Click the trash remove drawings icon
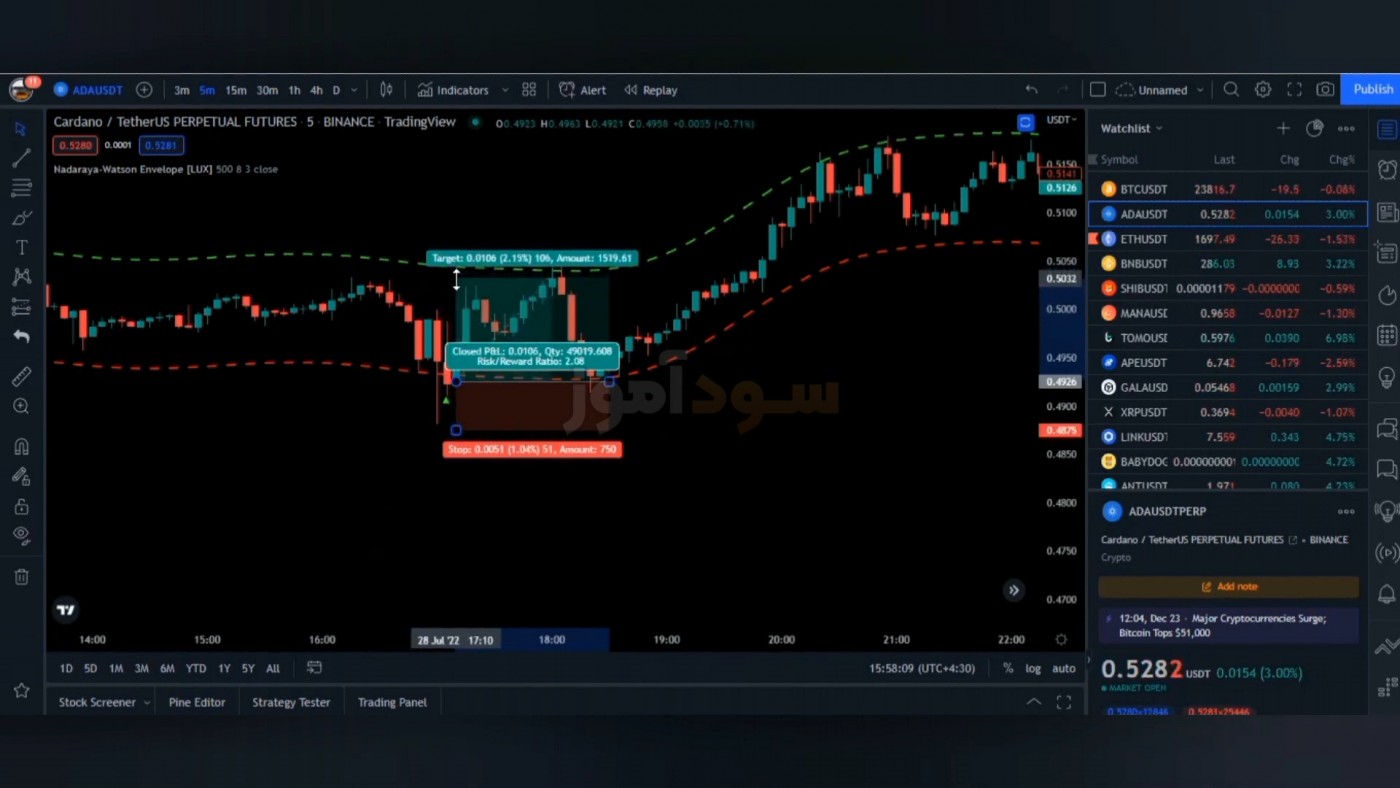Viewport: 1400px width, 788px height. [21, 577]
